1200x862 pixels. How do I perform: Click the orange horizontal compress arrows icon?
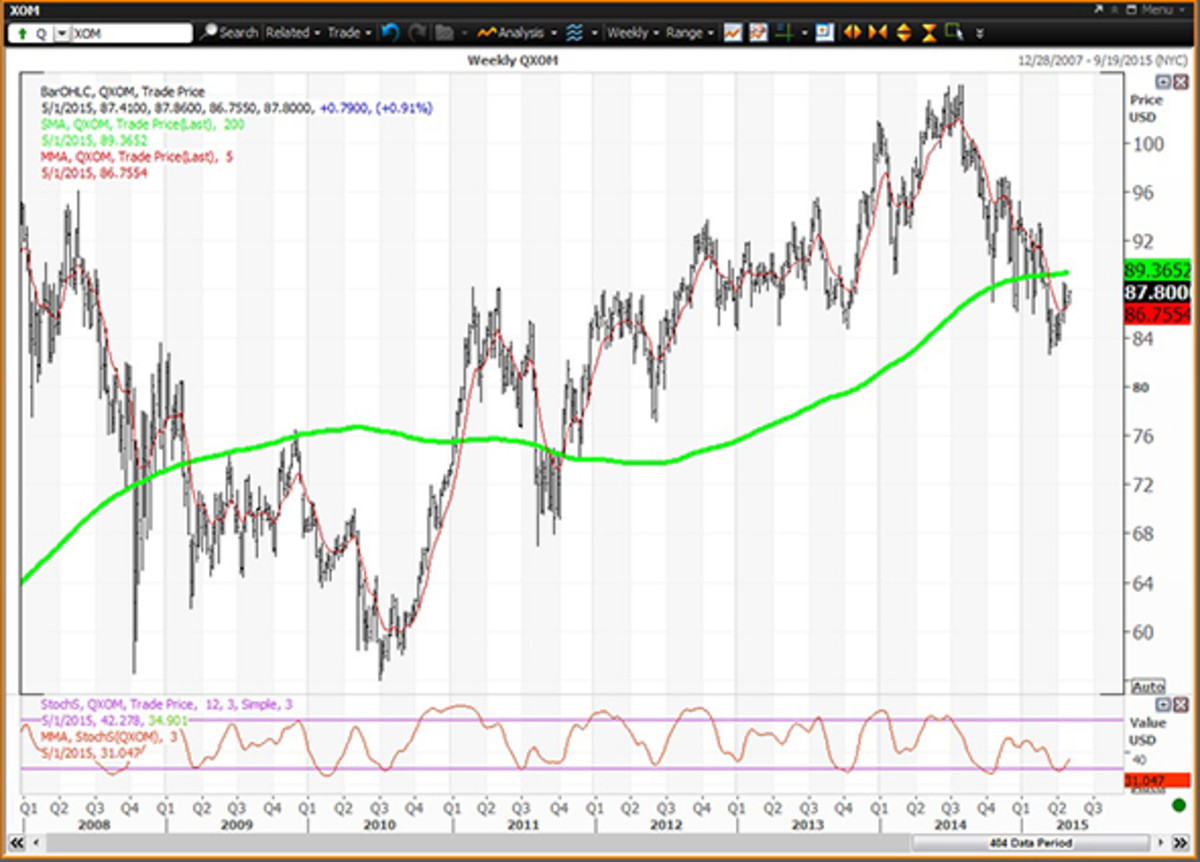pyautogui.click(x=878, y=33)
